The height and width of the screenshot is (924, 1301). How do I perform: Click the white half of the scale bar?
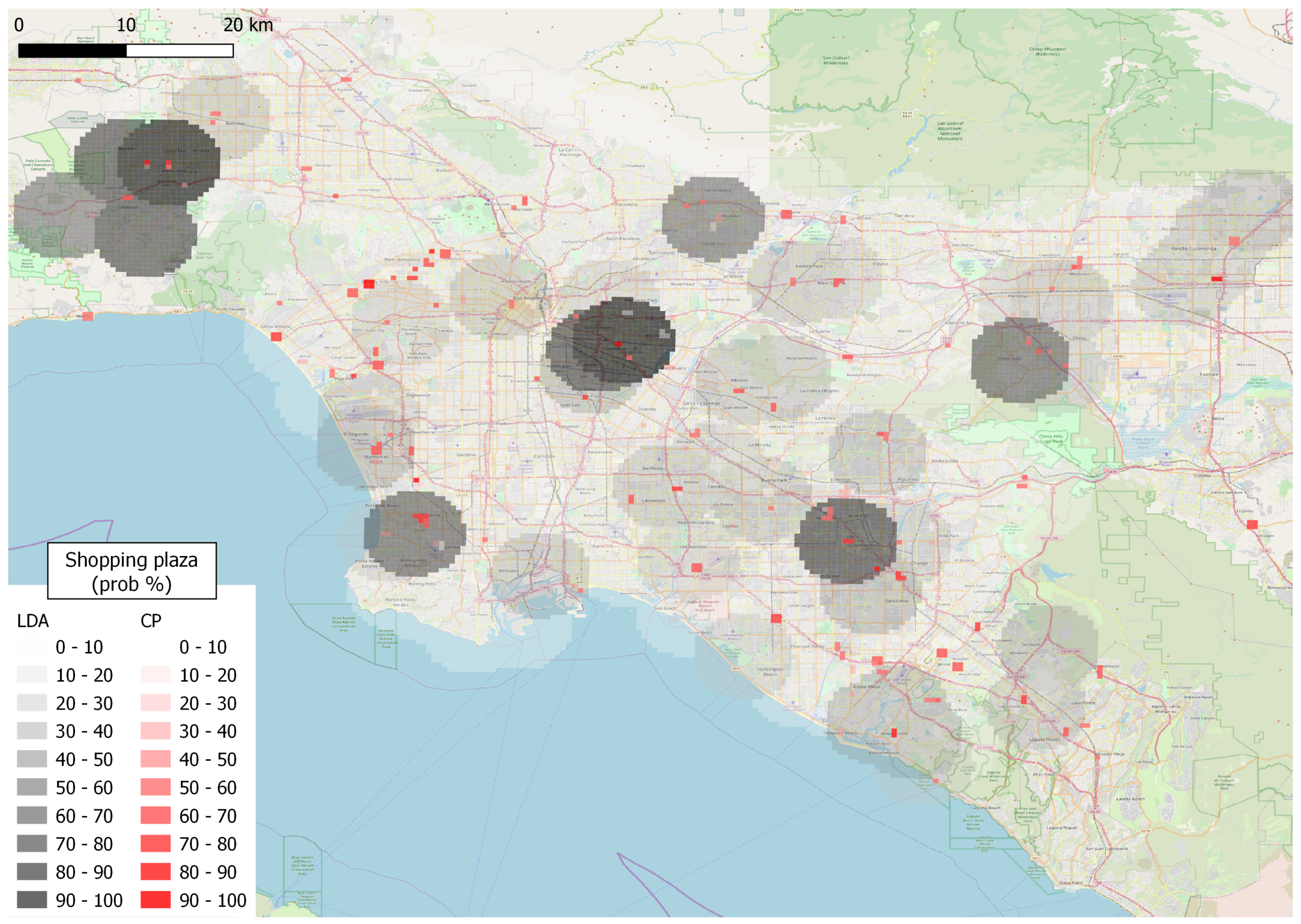179,51
